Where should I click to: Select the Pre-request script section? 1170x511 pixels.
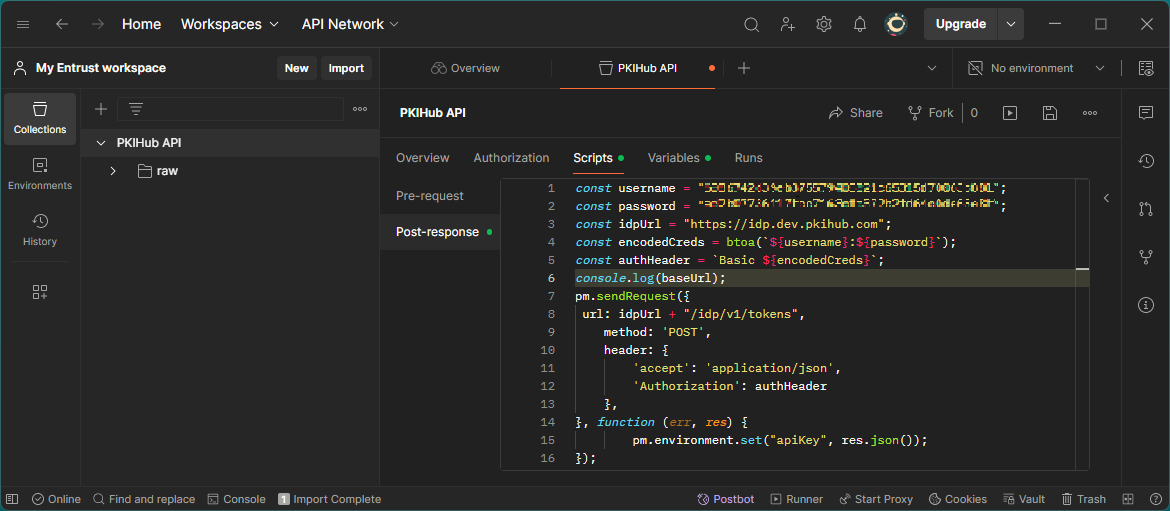[430, 196]
